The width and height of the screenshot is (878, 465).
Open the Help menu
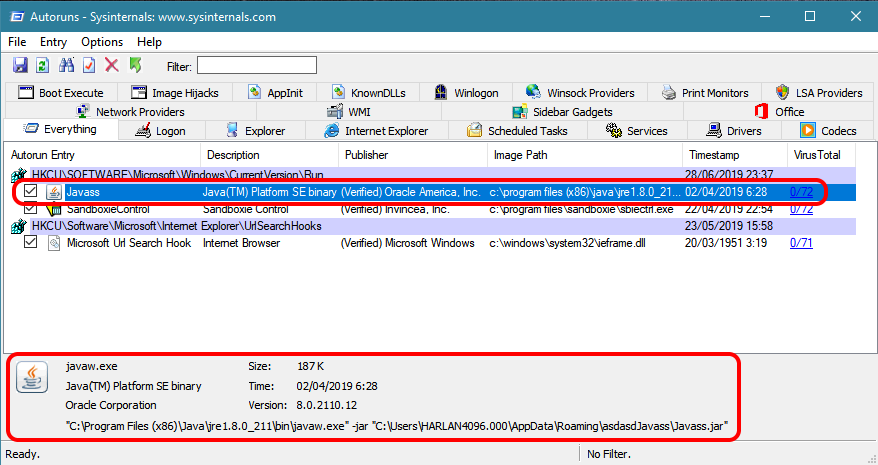(149, 42)
